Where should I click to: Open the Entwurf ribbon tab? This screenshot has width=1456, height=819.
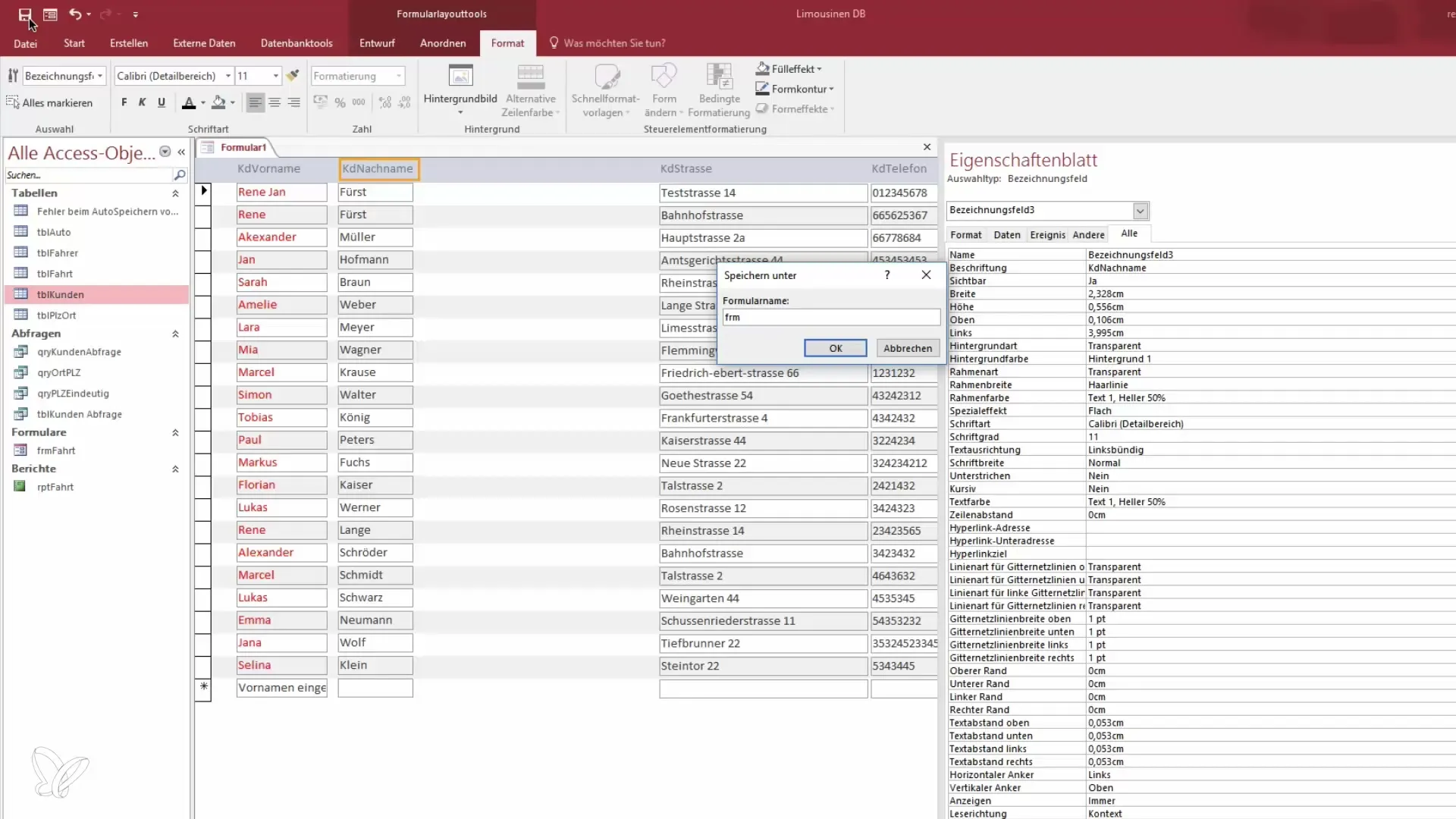tap(377, 43)
